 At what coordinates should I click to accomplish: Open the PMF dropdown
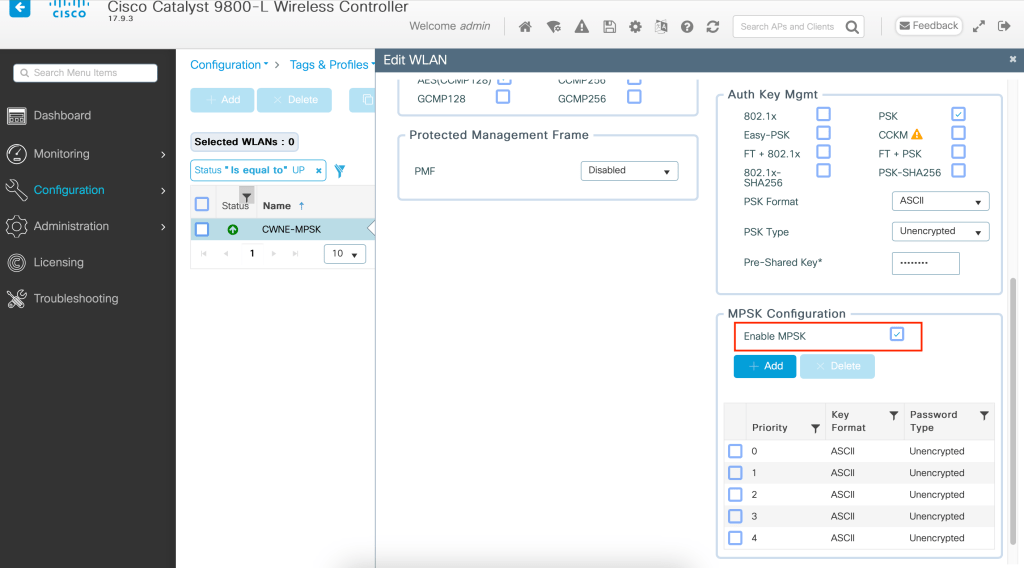point(629,171)
